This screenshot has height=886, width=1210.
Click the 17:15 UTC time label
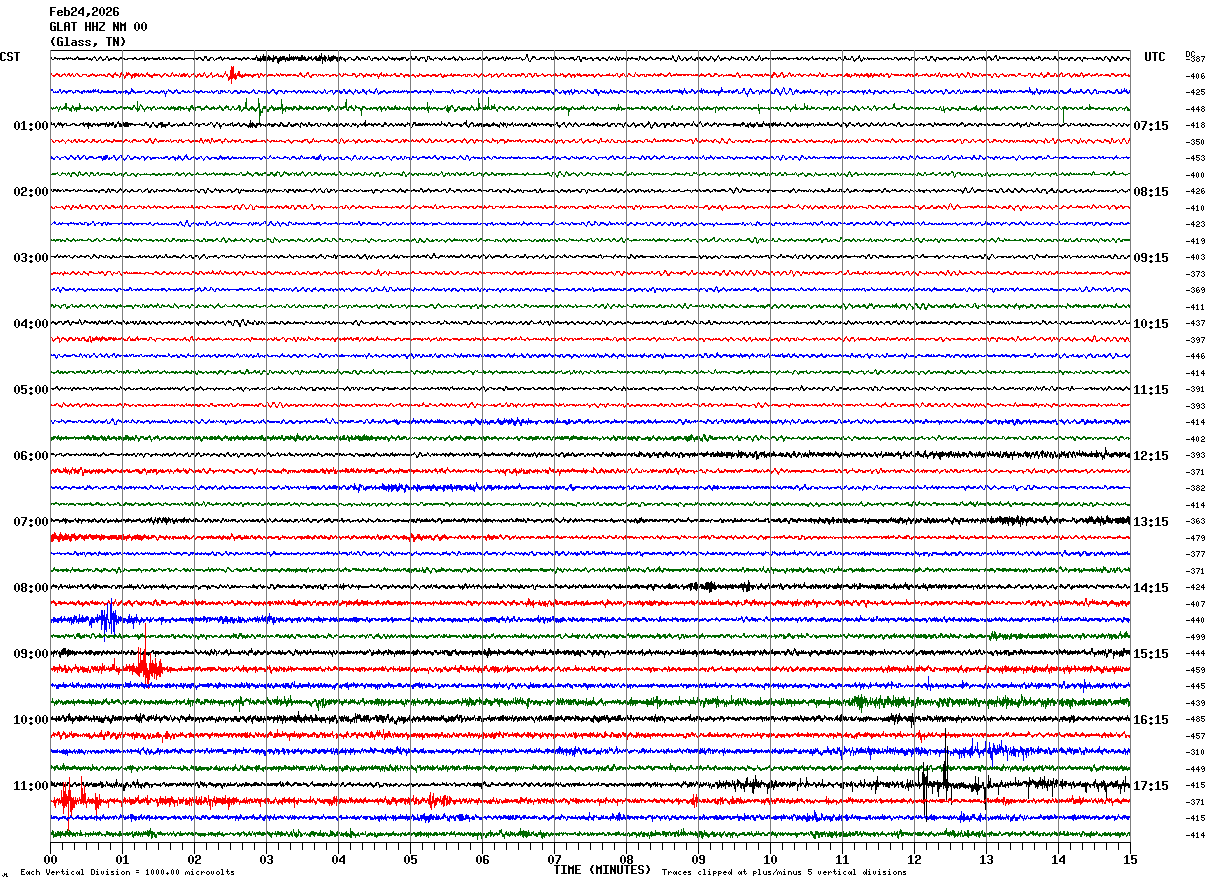tap(1151, 786)
